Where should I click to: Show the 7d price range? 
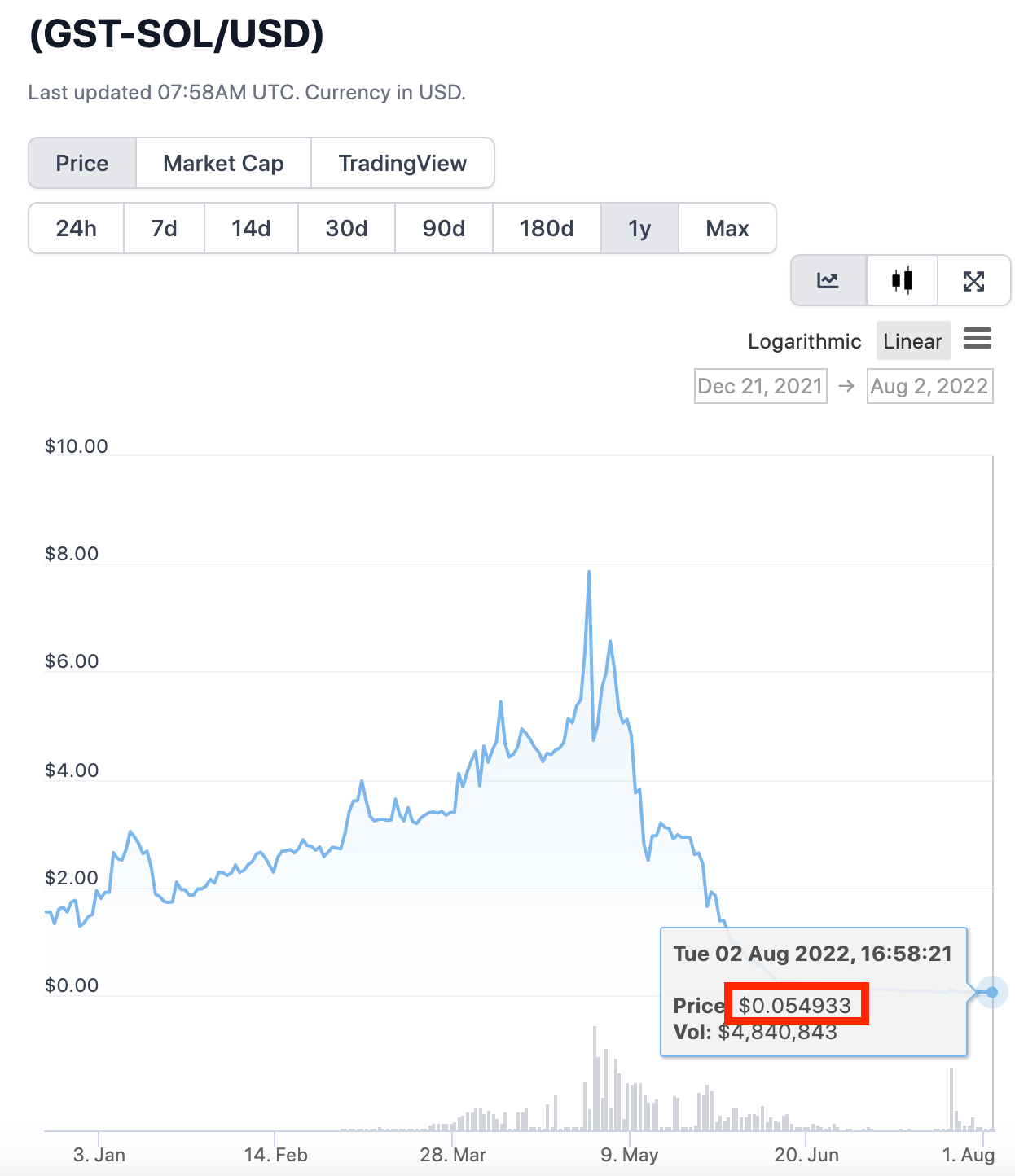[x=165, y=229]
